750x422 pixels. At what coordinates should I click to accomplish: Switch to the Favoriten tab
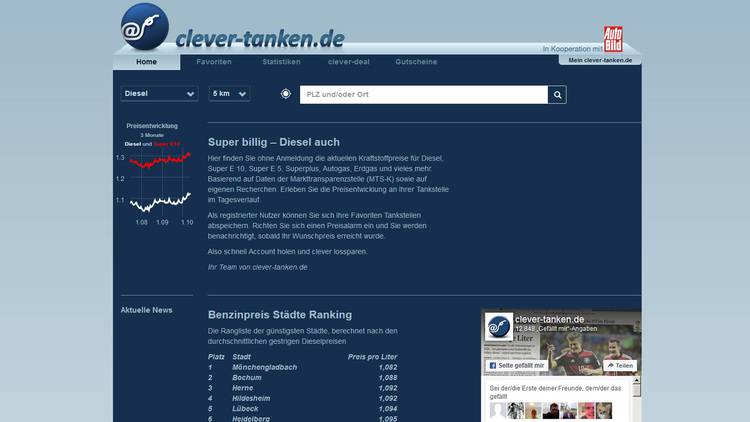coord(214,62)
